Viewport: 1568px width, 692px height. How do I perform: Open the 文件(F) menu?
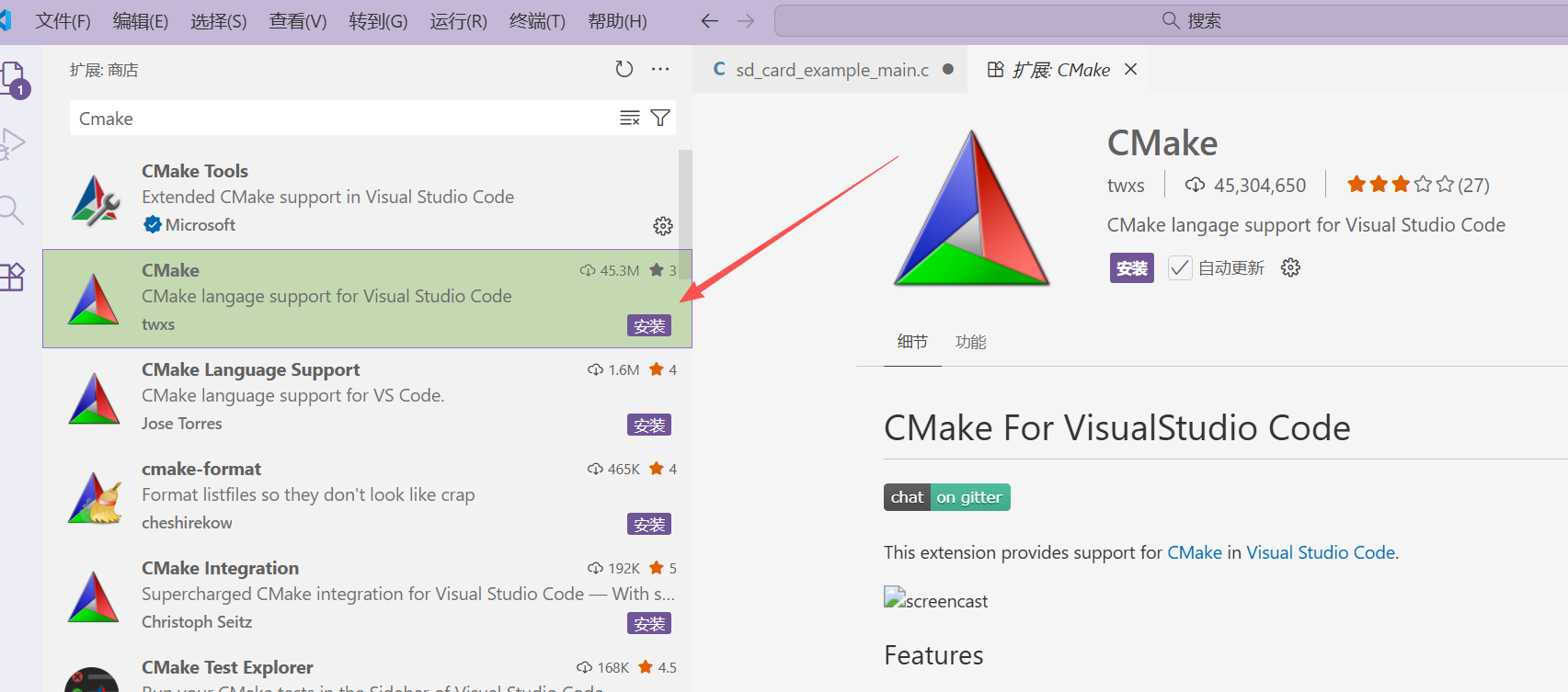tap(63, 21)
